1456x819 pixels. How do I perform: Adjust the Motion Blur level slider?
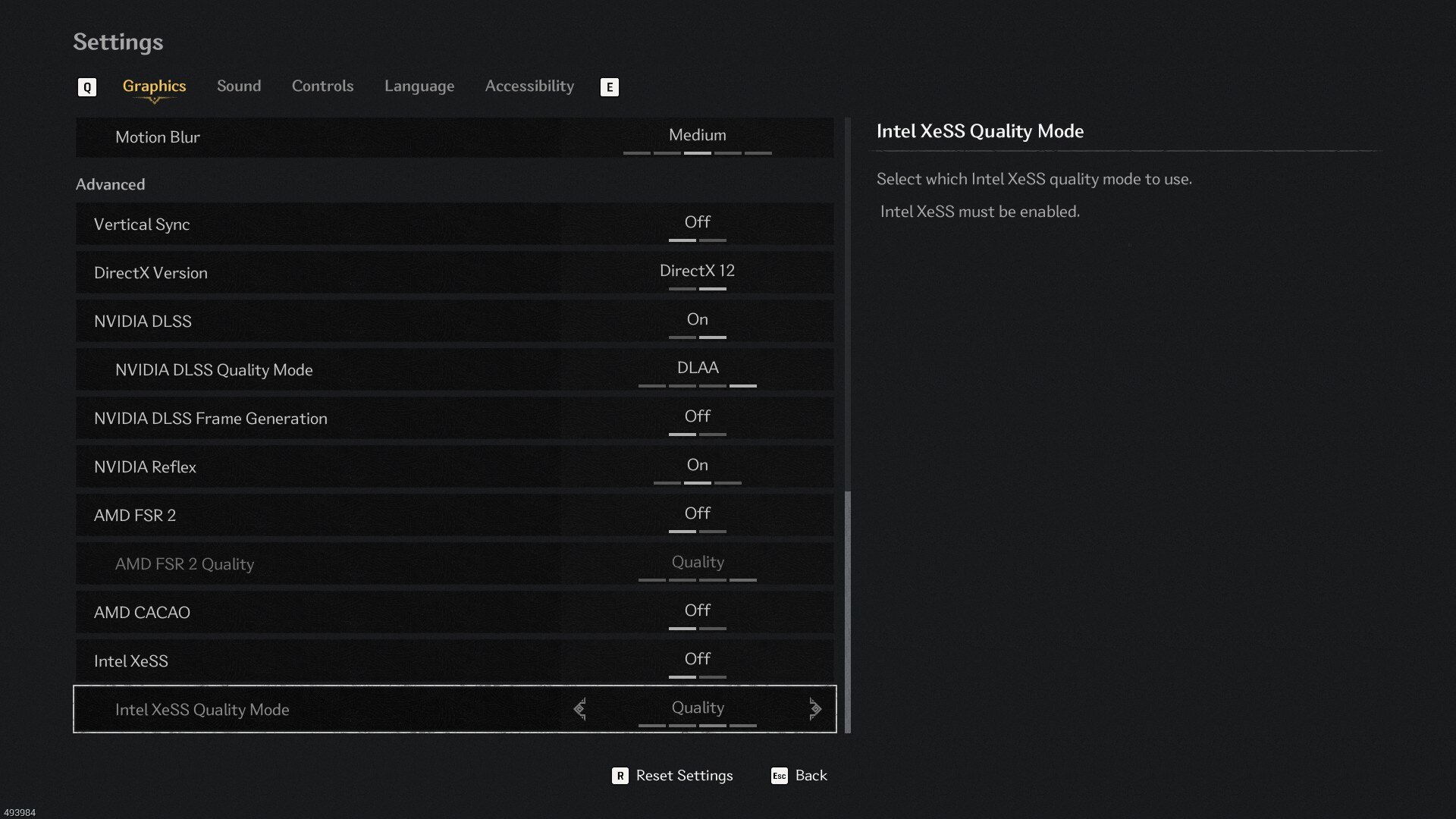(697, 152)
